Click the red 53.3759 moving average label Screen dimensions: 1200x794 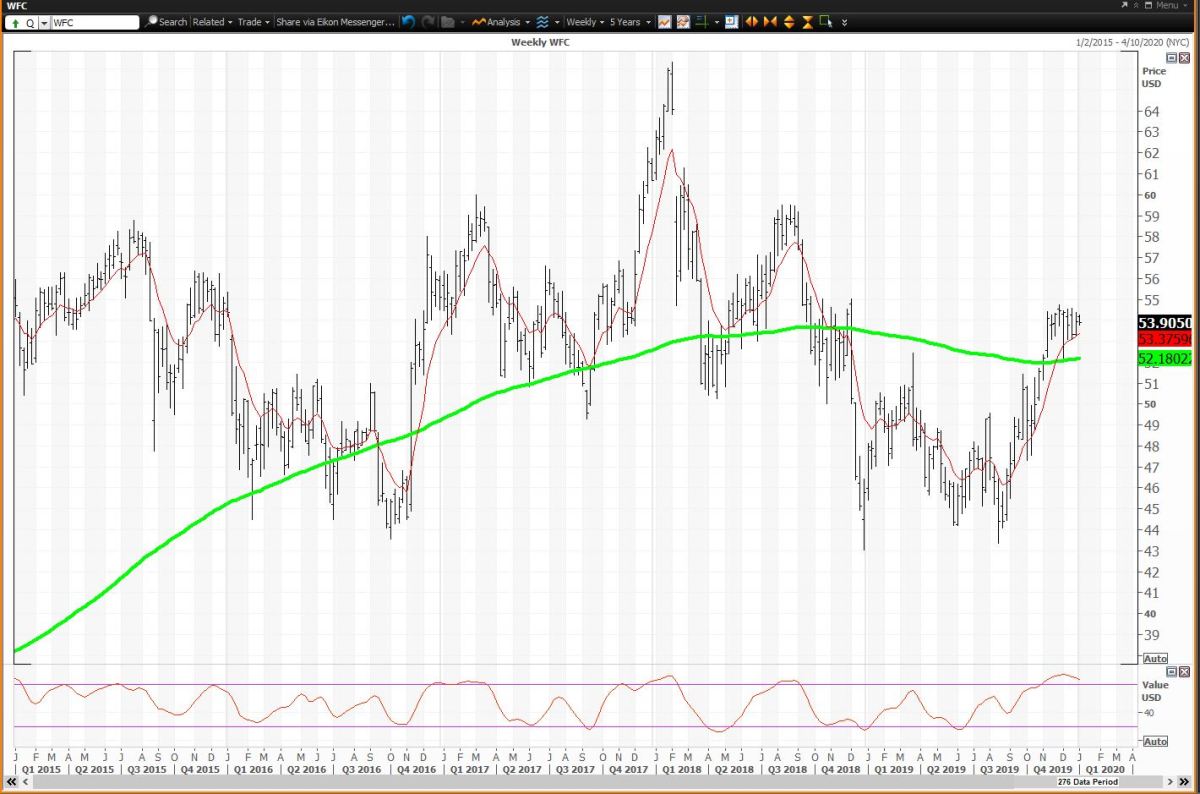[1164, 338]
